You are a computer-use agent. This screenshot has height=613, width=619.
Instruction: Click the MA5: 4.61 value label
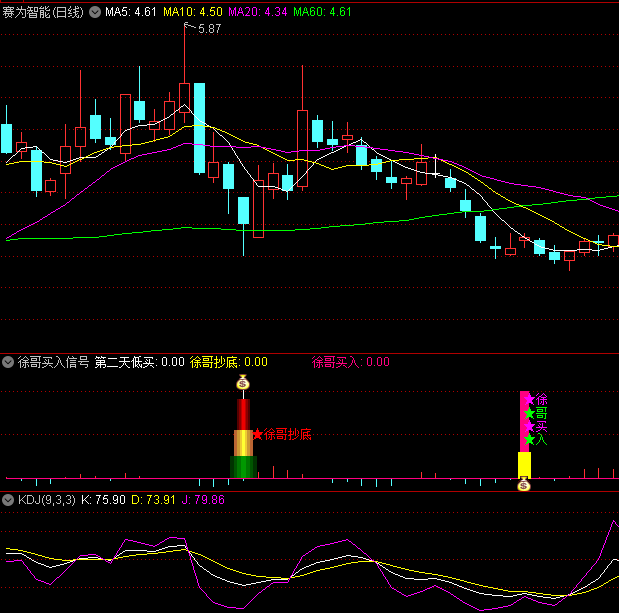[x=131, y=12]
